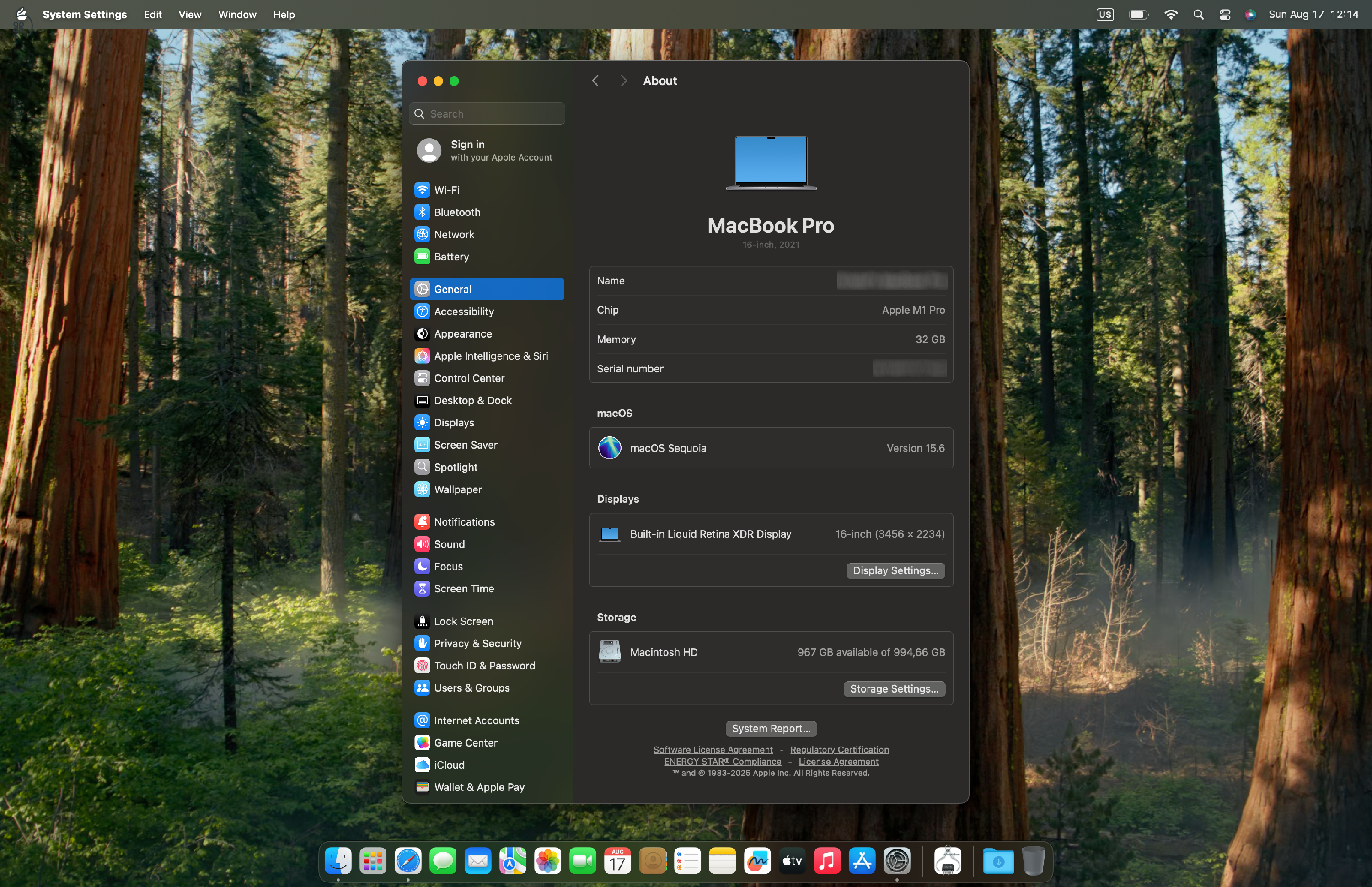This screenshot has height=887, width=1372.
Task: Open Screen Time settings
Action: tap(487, 589)
